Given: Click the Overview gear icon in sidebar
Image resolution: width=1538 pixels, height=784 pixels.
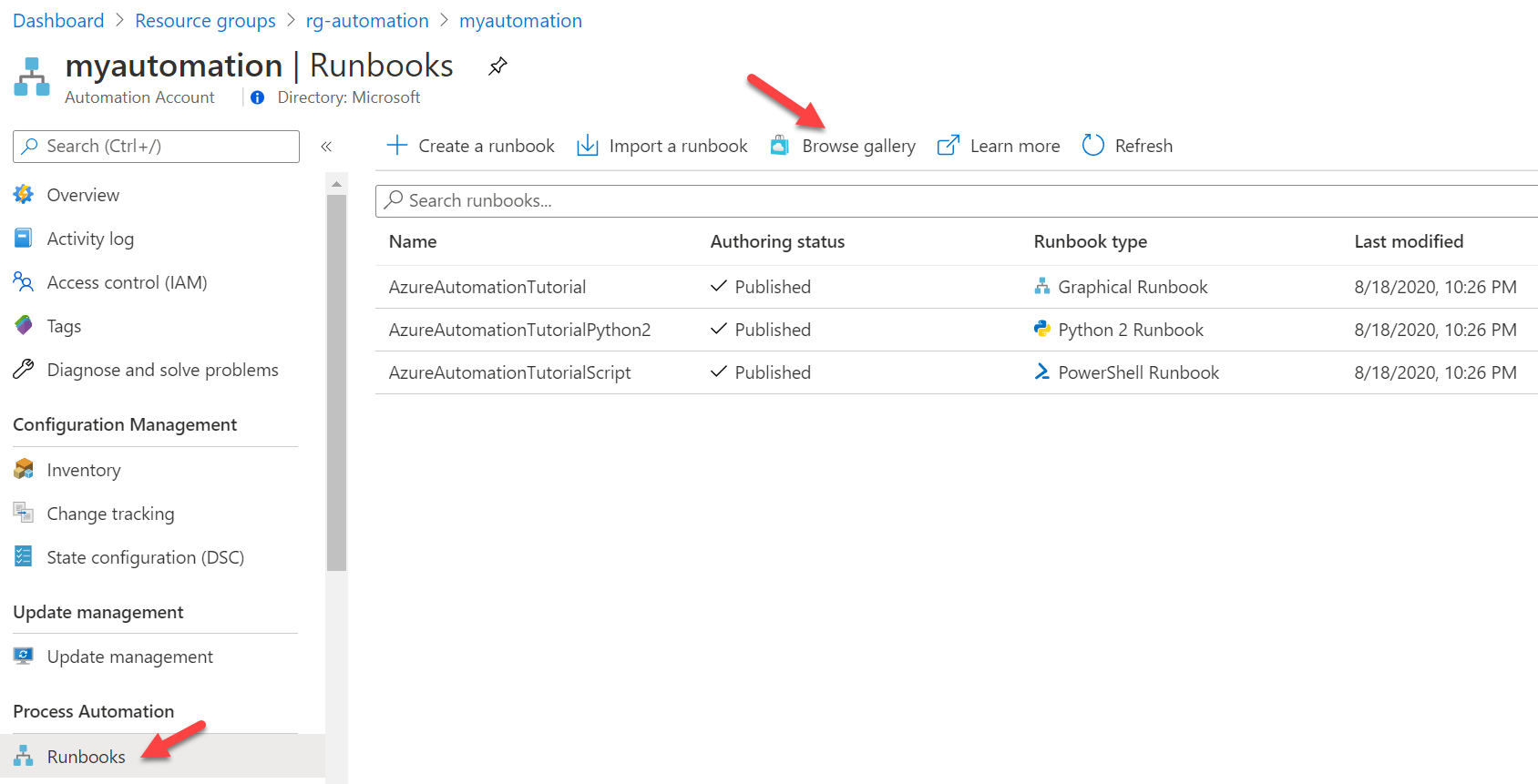Looking at the screenshot, I should click(x=24, y=195).
